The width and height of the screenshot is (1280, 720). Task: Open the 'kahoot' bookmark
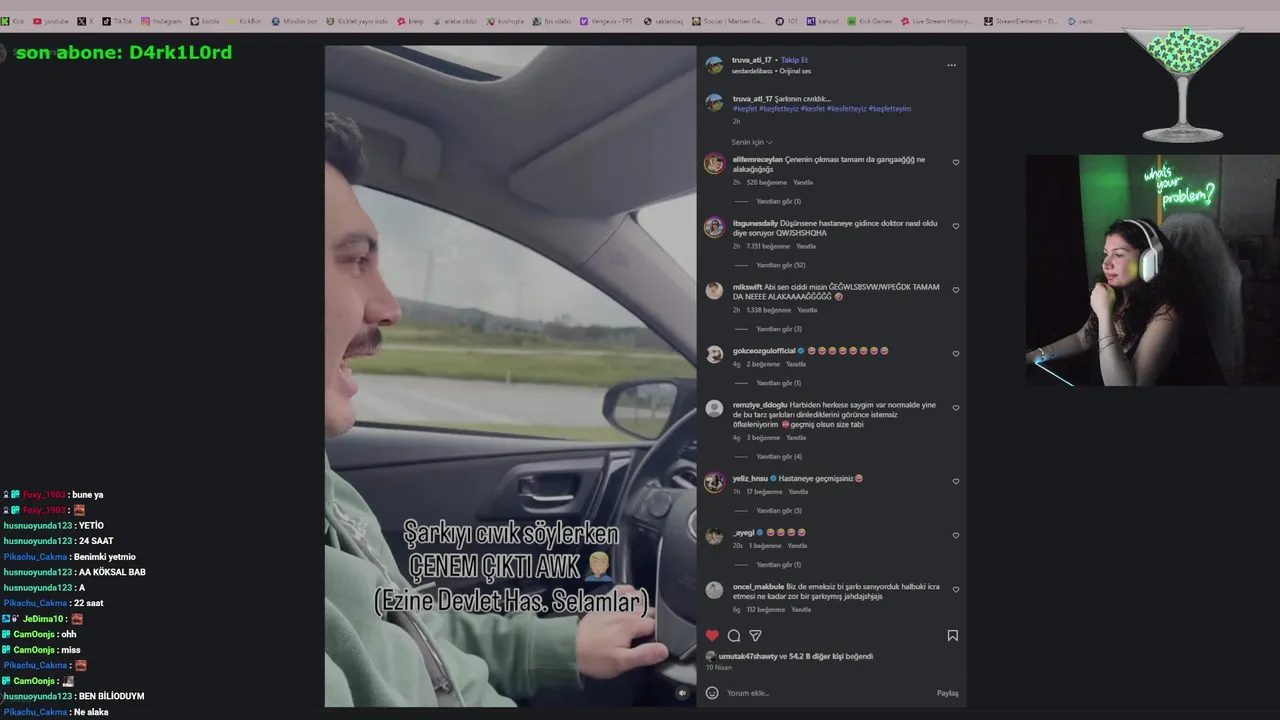pos(821,21)
